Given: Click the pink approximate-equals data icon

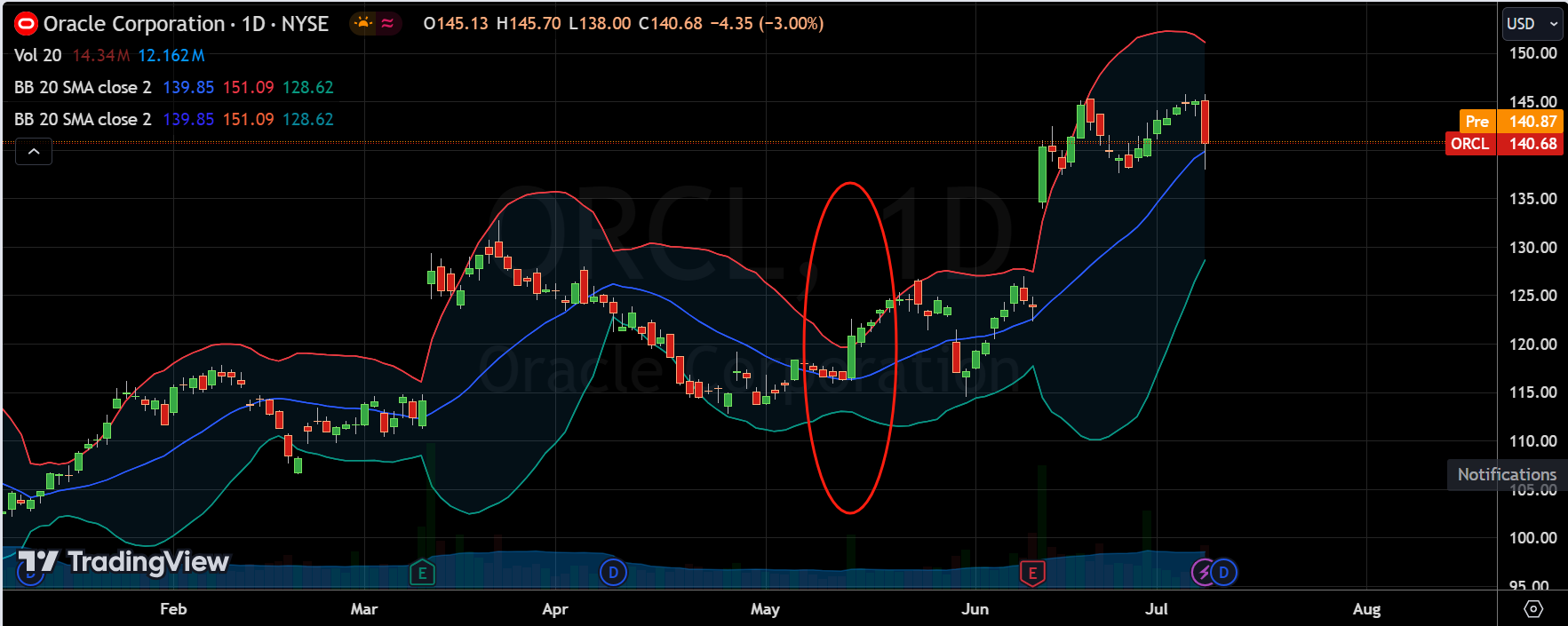Looking at the screenshot, I should coord(387,24).
